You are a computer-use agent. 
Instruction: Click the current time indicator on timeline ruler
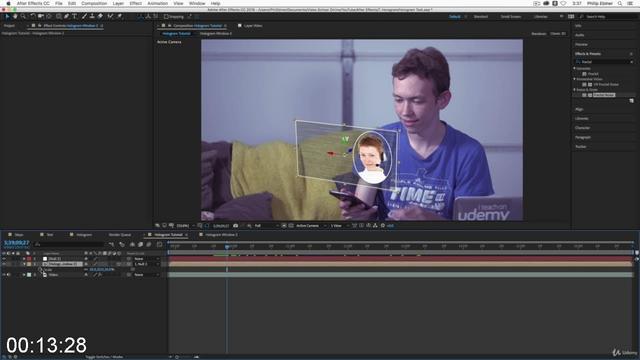[x=227, y=247]
